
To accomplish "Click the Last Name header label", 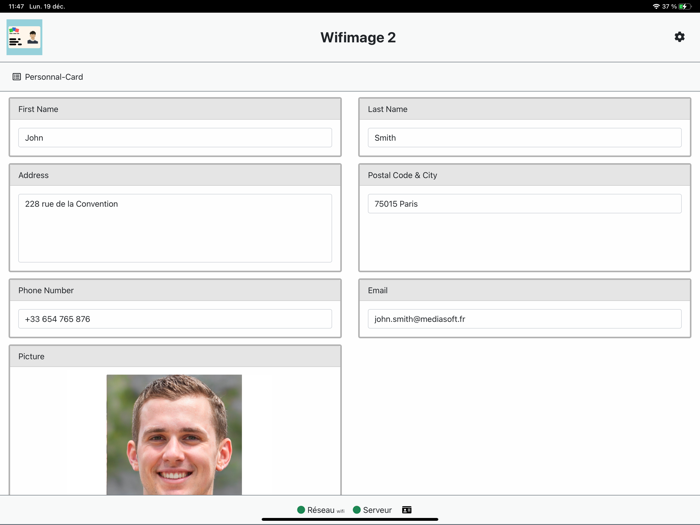I will point(388,109).
